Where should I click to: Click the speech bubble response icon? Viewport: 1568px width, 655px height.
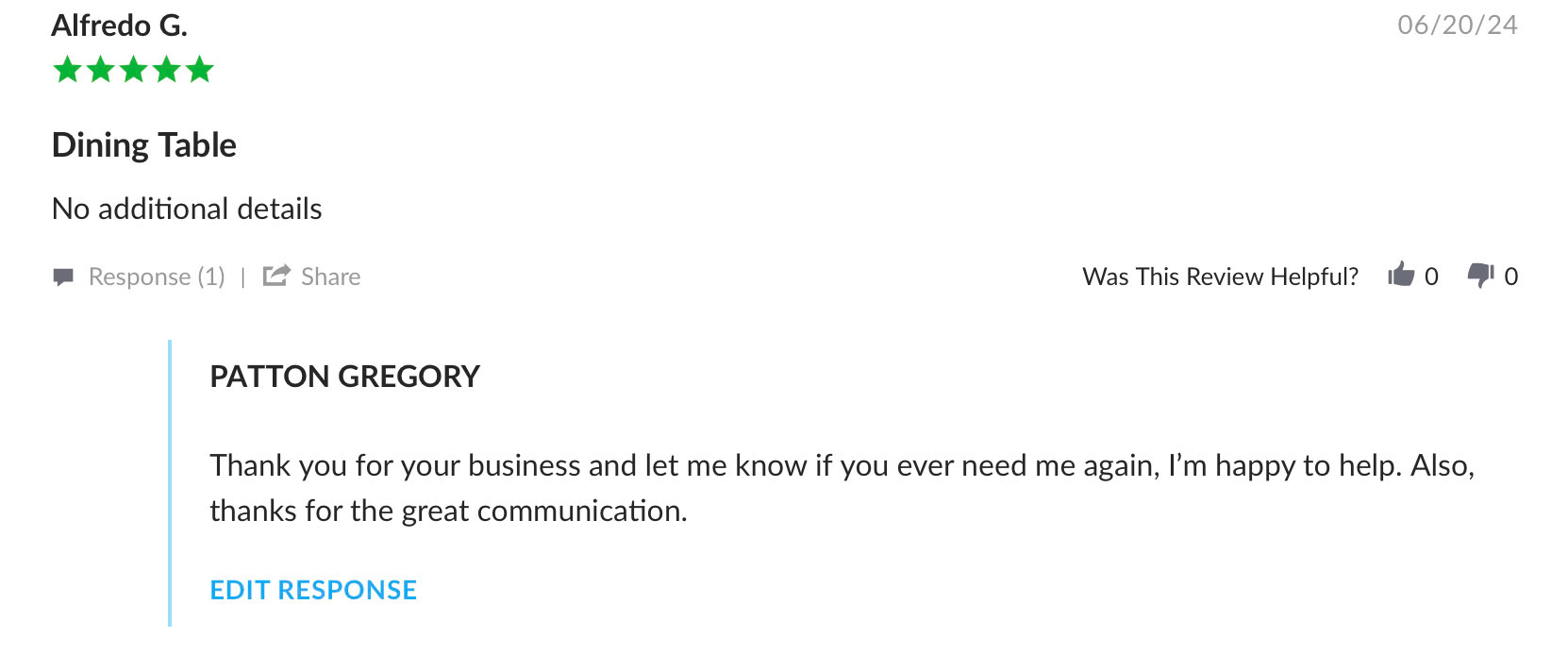(63, 277)
